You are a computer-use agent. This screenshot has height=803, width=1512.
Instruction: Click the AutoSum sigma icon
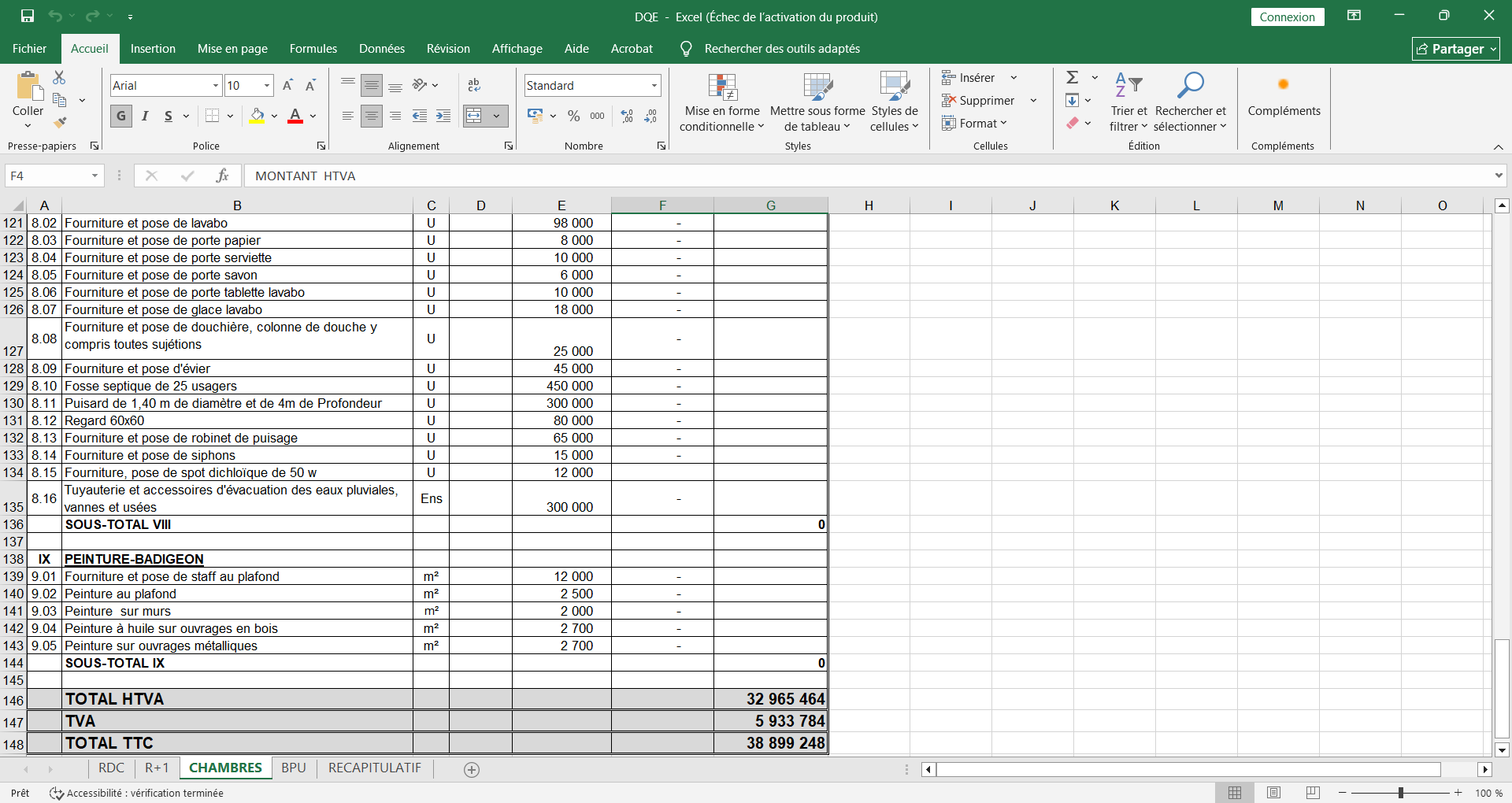(x=1073, y=77)
